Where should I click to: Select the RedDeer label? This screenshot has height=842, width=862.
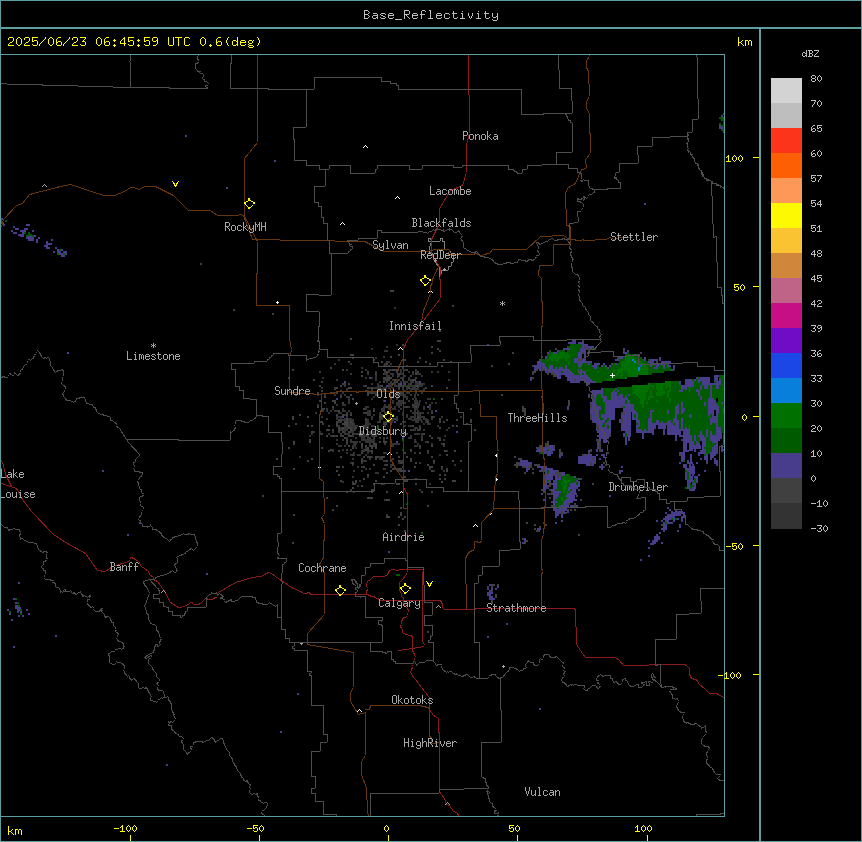(440, 255)
